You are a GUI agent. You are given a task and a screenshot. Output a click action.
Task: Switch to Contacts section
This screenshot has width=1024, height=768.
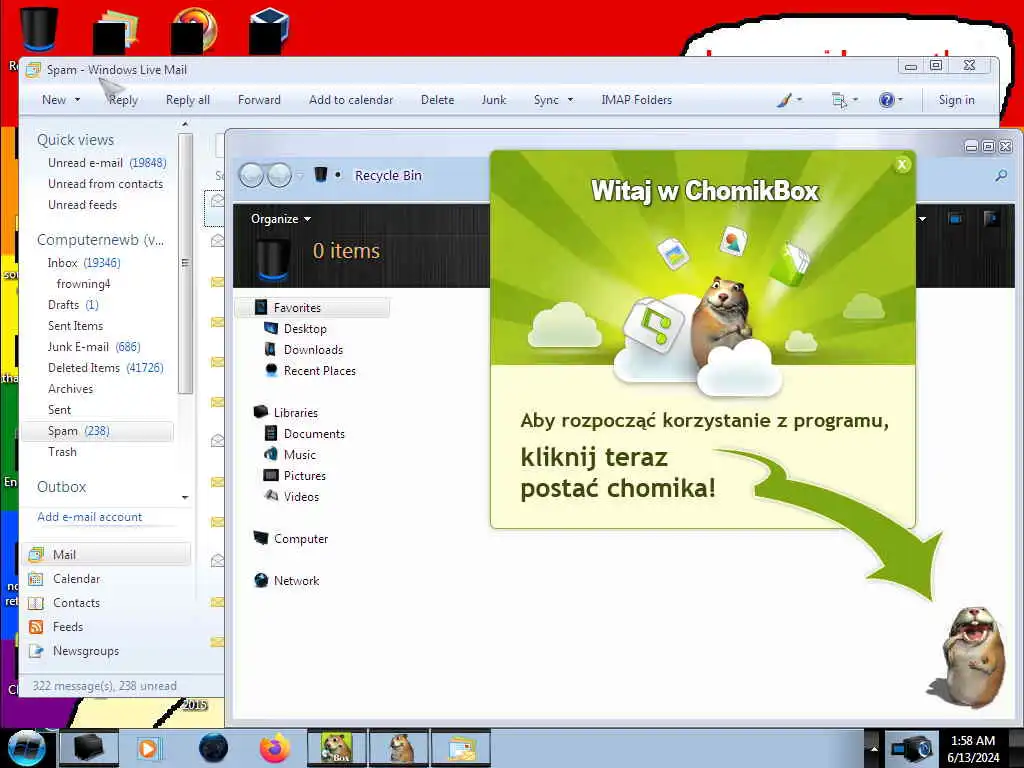(x=76, y=603)
